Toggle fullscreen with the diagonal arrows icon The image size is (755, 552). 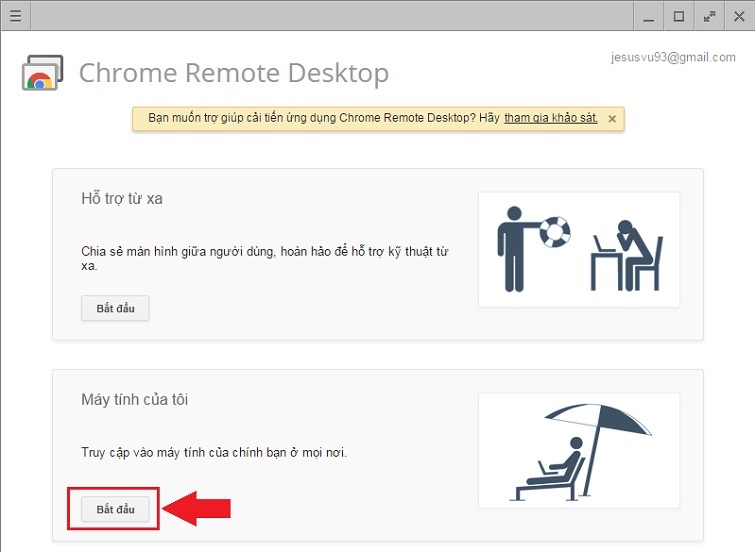[x=709, y=16]
